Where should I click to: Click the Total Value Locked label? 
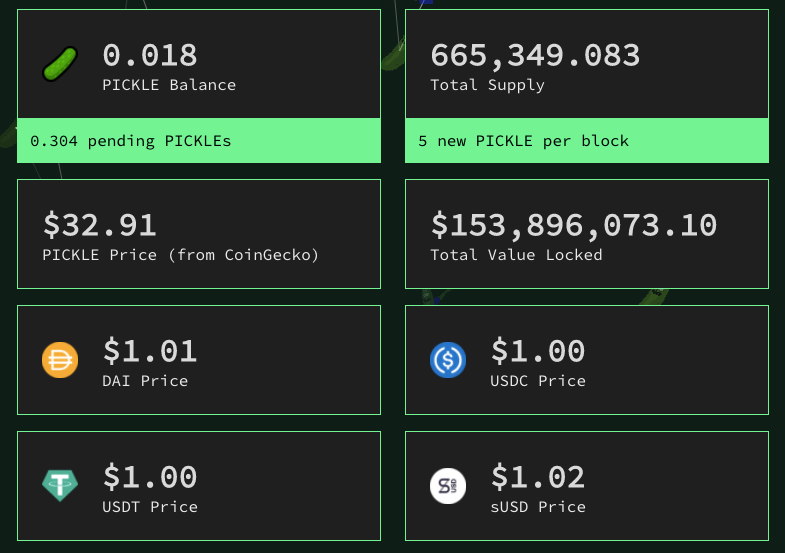click(x=517, y=255)
